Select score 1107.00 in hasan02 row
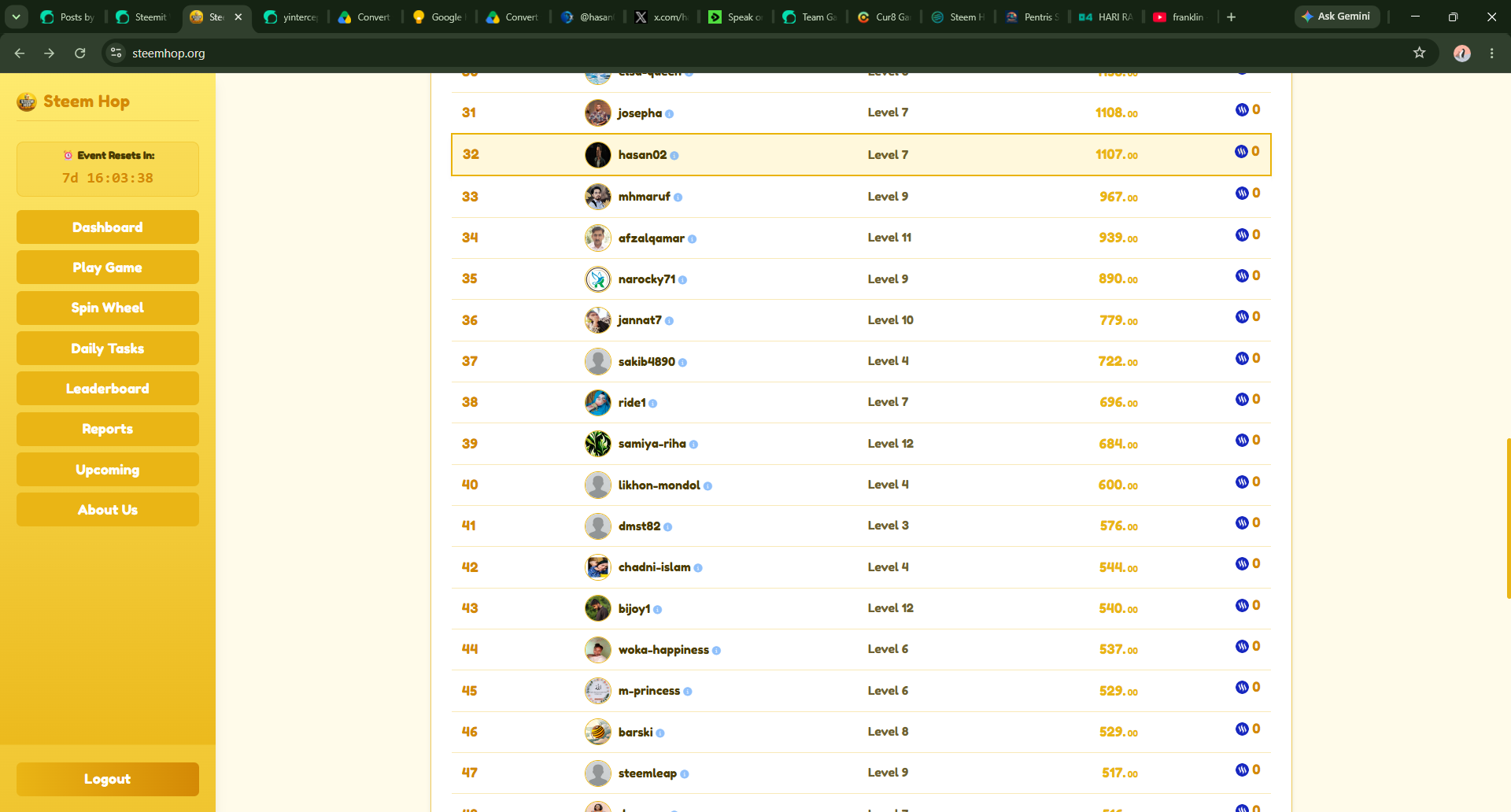 [x=1117, y=155]
